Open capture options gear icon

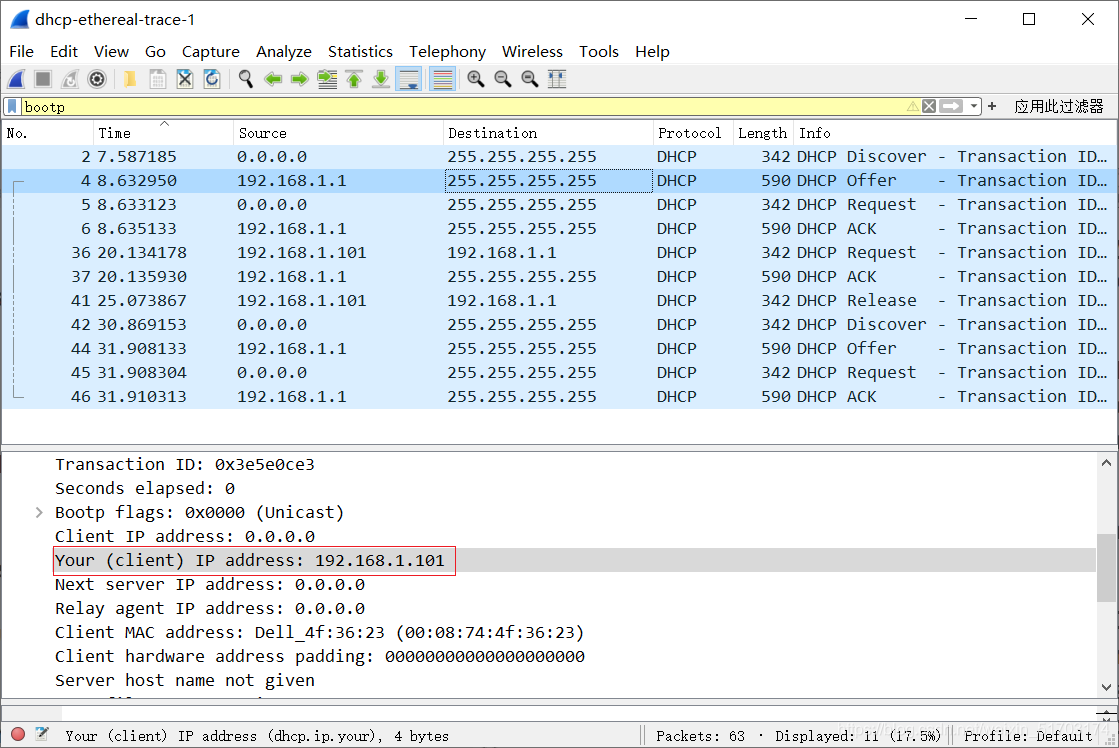pos(97,79)
